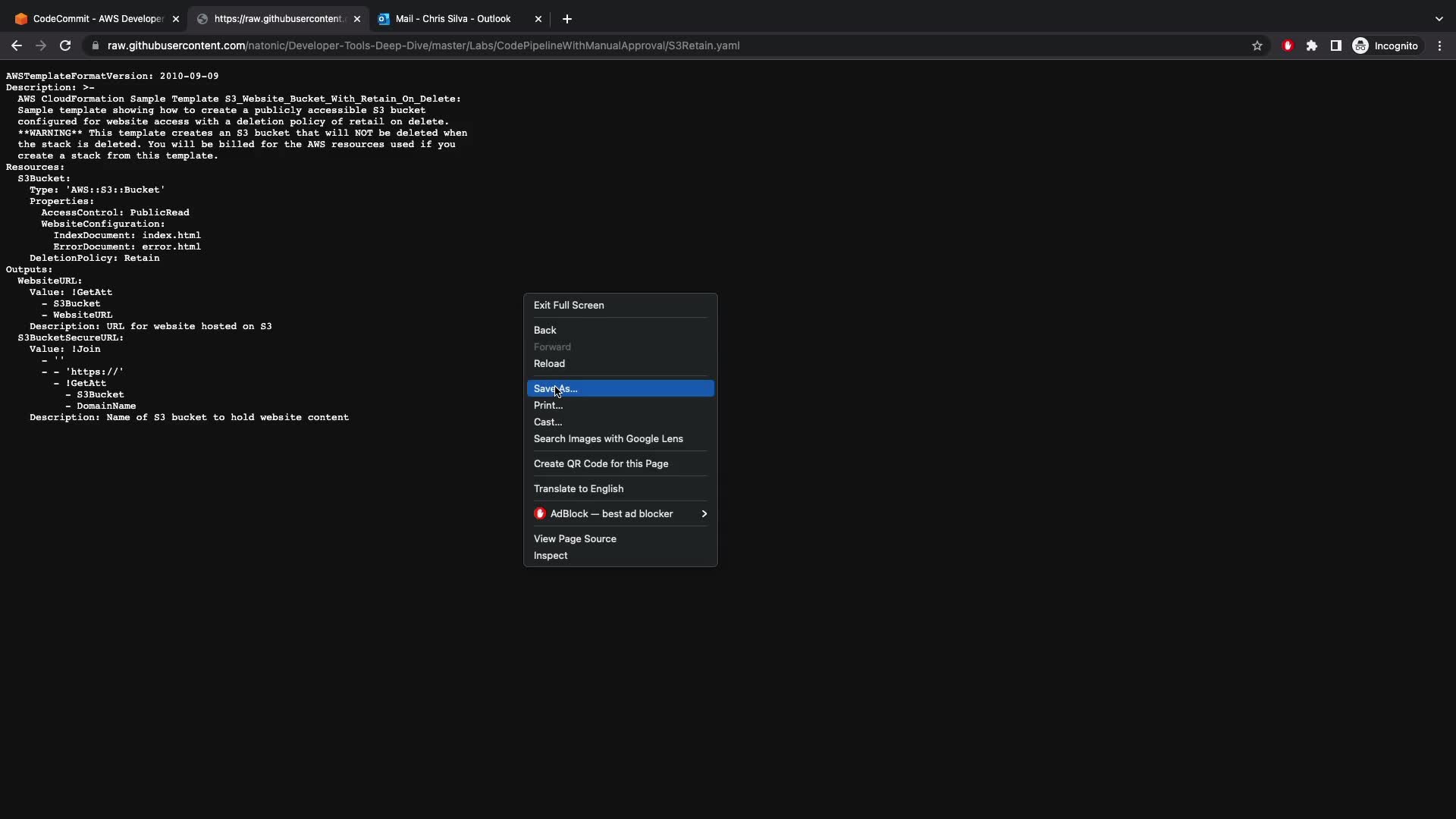Toggle the side panel icon

point(1335,45)
